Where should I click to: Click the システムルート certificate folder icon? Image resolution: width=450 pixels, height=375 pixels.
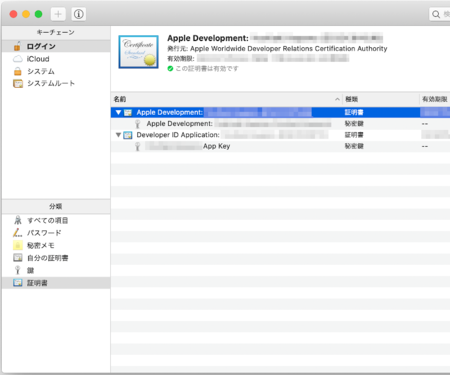(18, 83)
